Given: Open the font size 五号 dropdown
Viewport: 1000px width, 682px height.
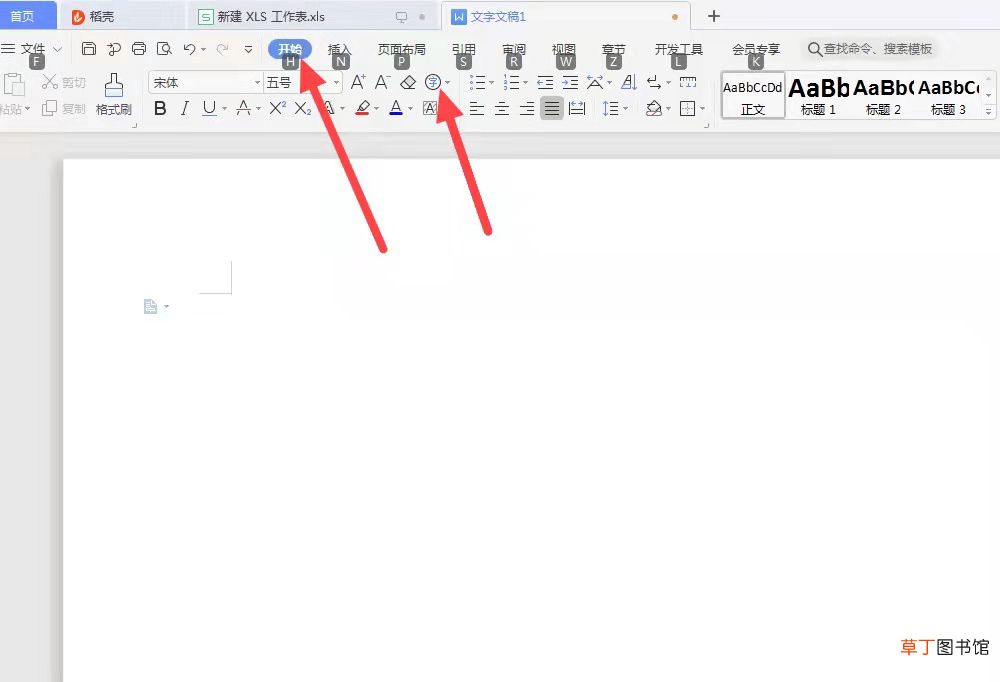Looking at the screenshot, I should pyautogui.click(x=336, y=82).
